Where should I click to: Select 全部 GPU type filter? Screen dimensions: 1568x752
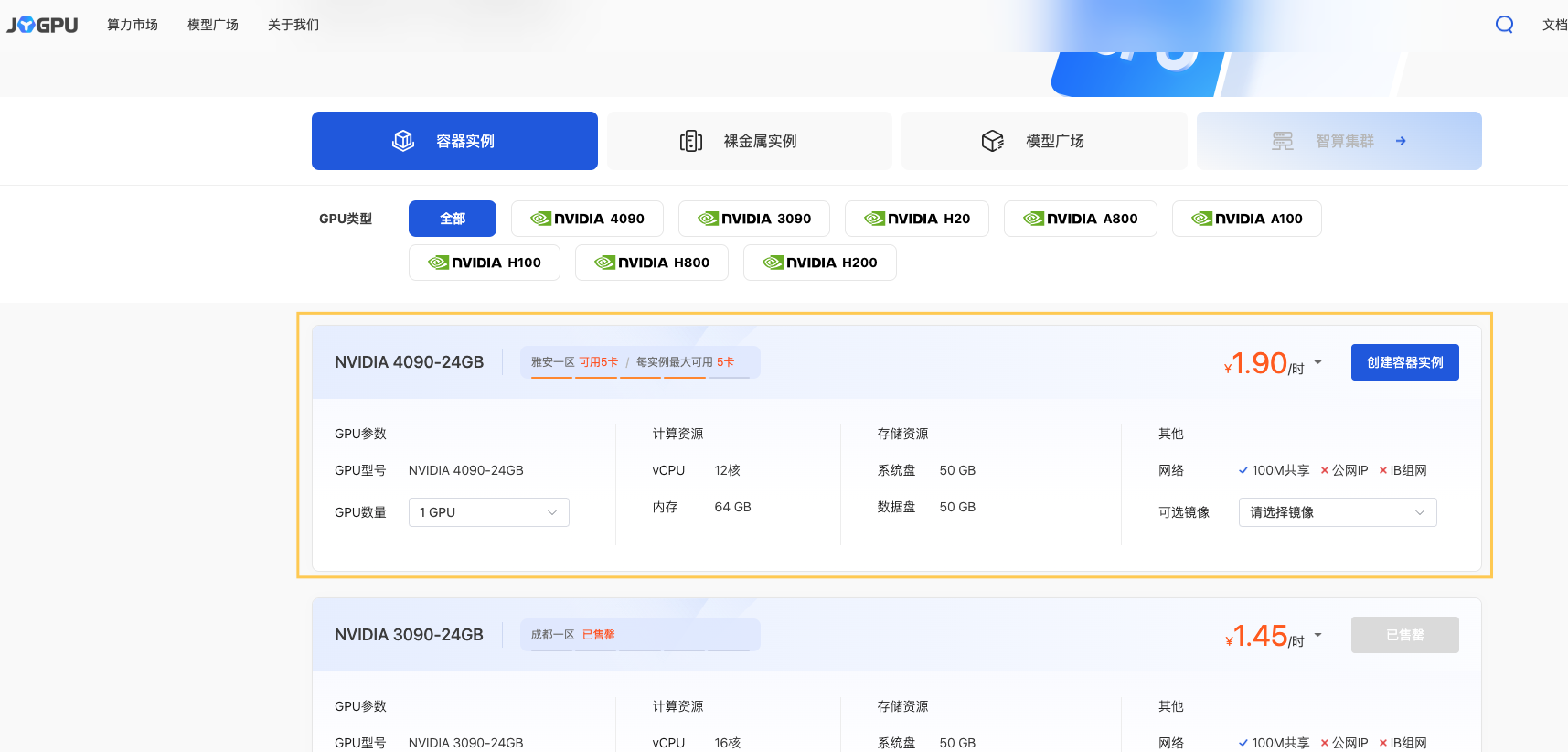pos(453,219)
